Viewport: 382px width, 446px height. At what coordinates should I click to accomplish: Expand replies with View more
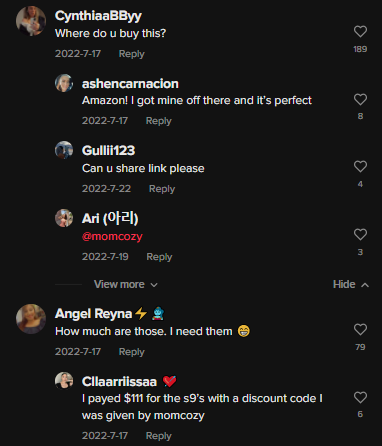[x=125, y=284]
